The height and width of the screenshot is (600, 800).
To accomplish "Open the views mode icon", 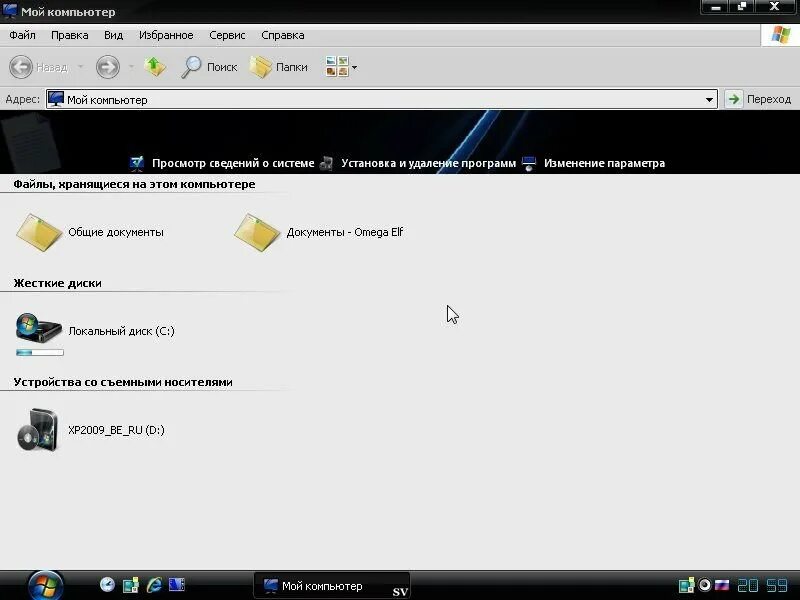I will click(337, 67).
